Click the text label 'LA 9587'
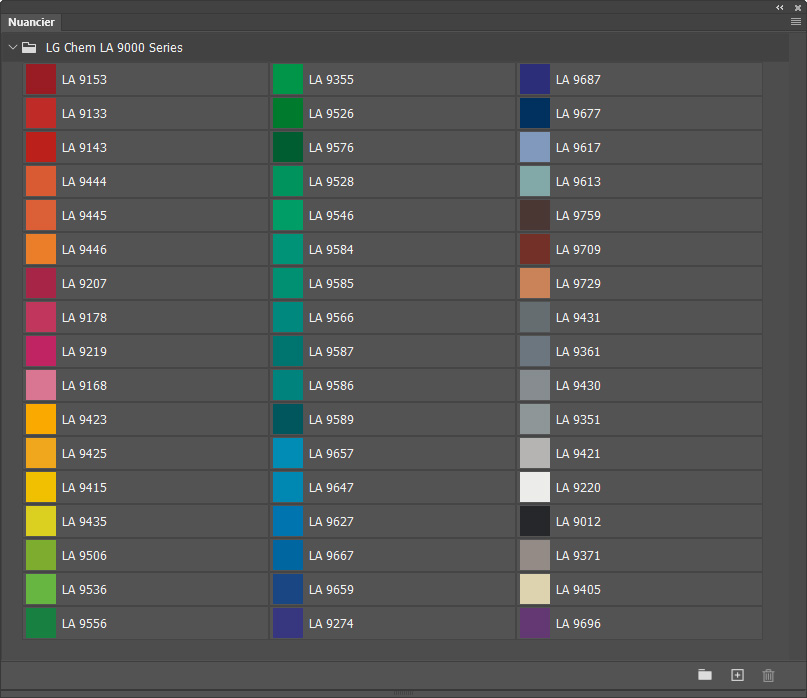 (x=331, y=352)
